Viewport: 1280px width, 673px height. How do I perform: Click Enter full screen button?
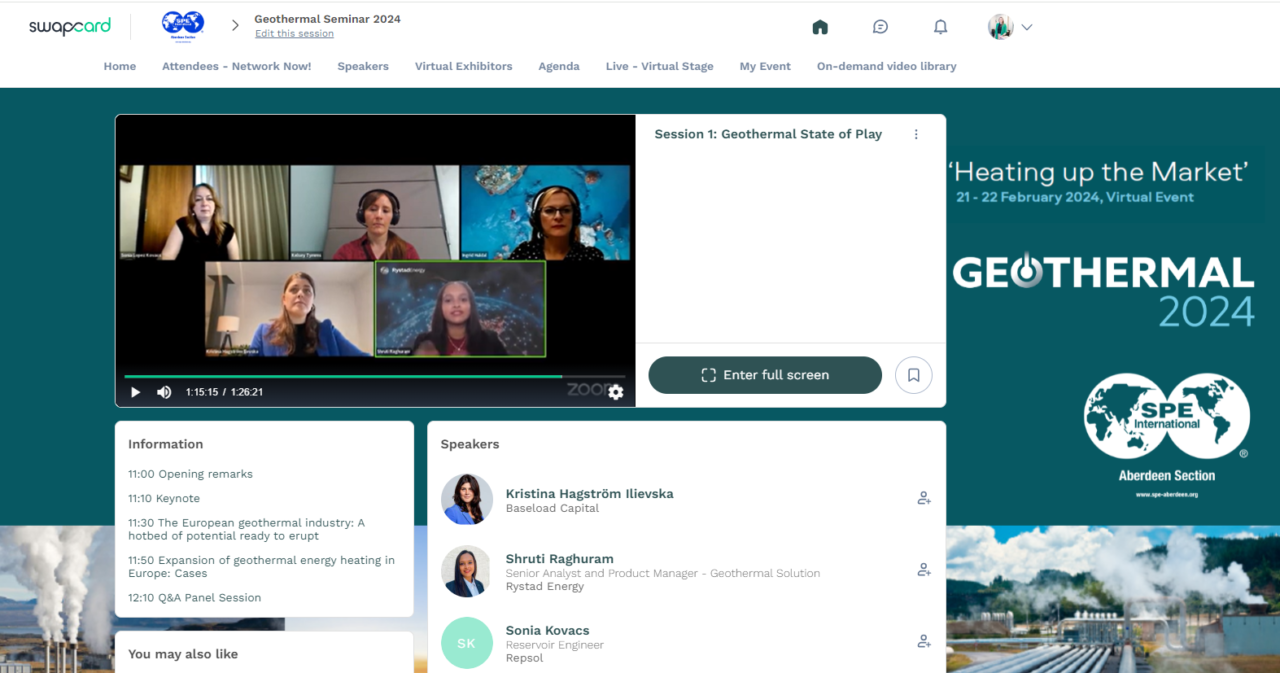pyautogui.click(x=765, y=375)
